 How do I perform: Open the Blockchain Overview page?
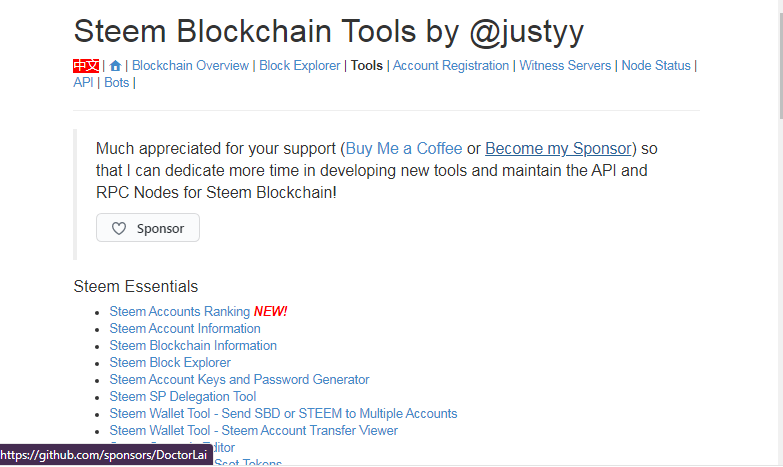click(x=191, y=66)
